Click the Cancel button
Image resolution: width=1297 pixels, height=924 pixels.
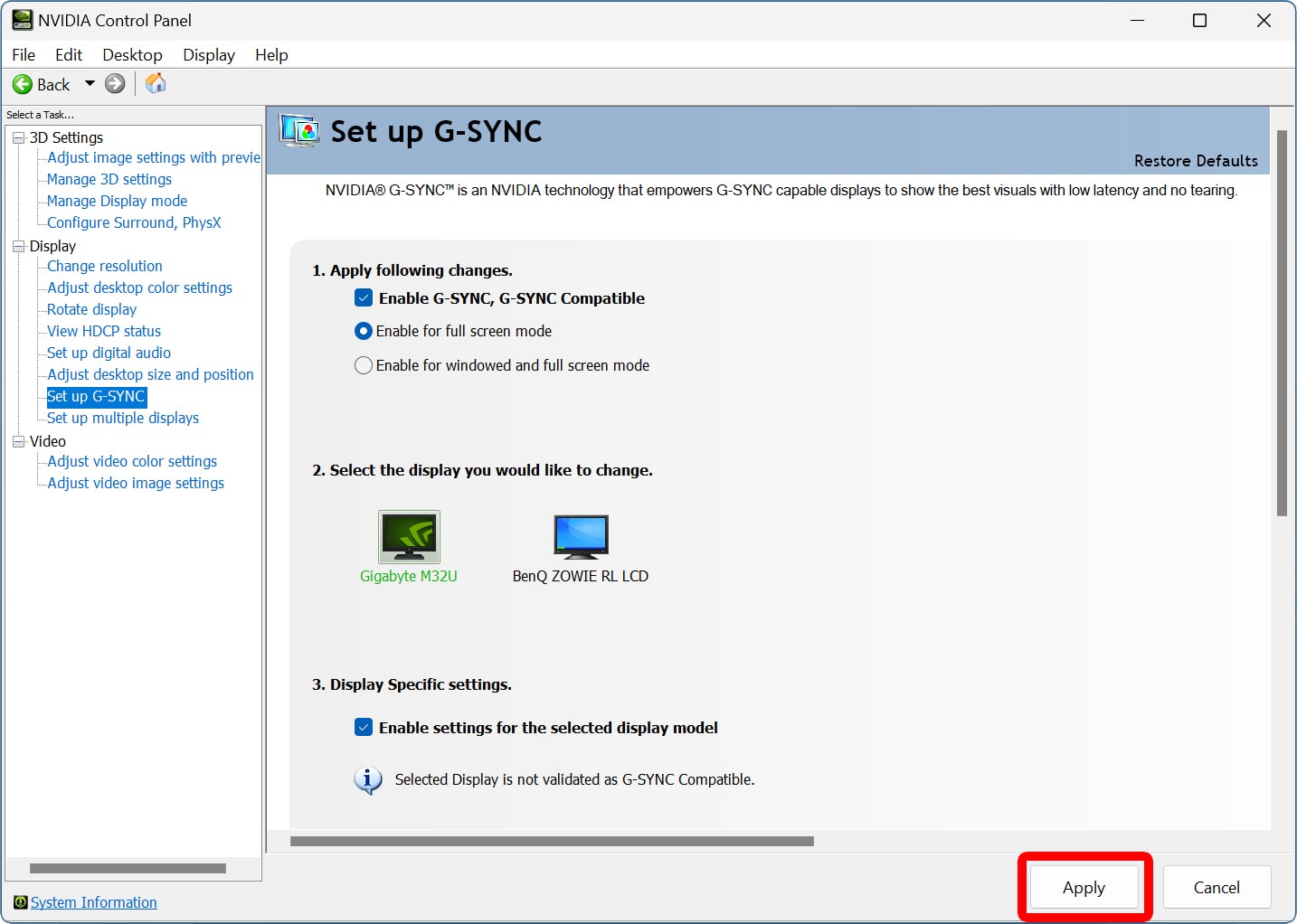(1217, 888)
